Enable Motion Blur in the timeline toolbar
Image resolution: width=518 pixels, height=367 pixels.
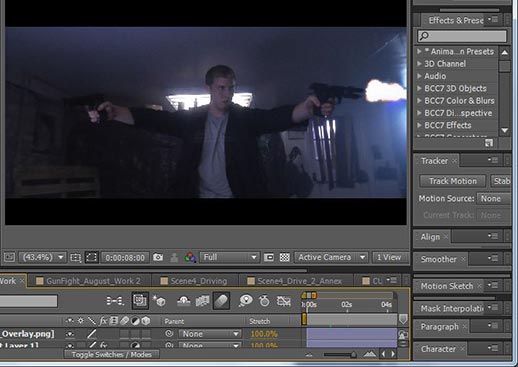point(221,301)
